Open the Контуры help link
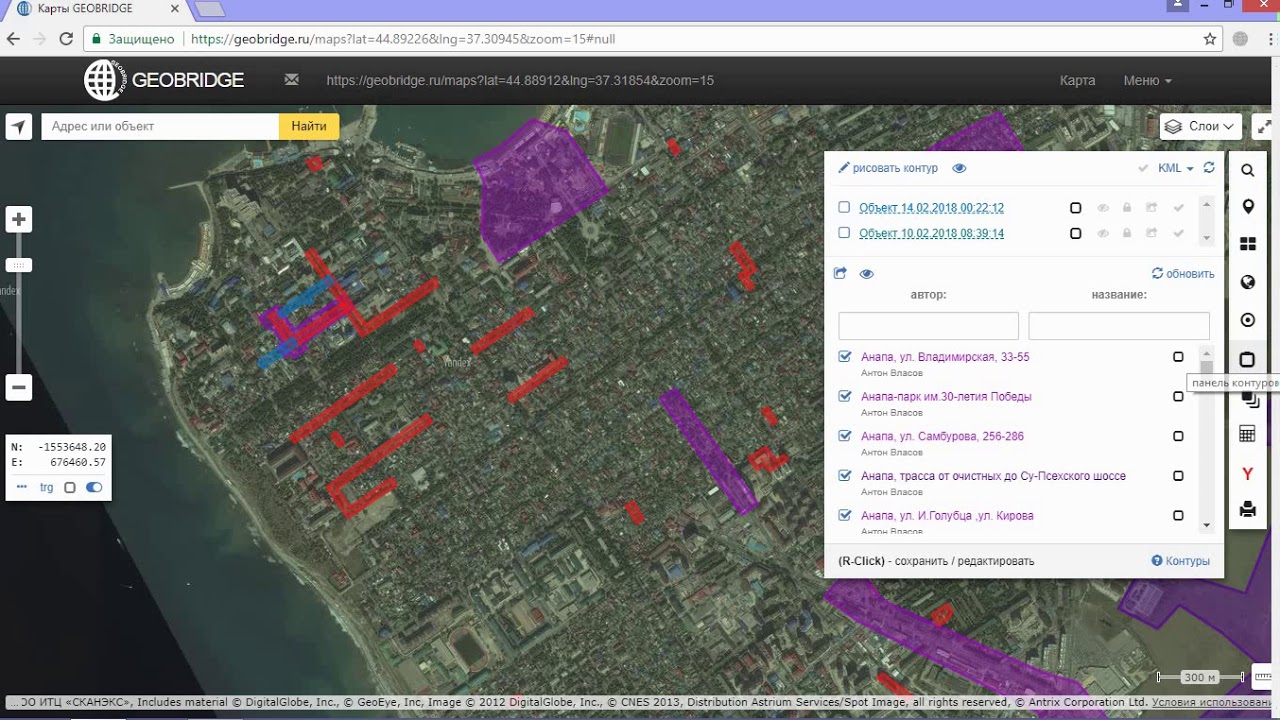The height and width of the screenshot is (720, 1280). click(1180, 561)
